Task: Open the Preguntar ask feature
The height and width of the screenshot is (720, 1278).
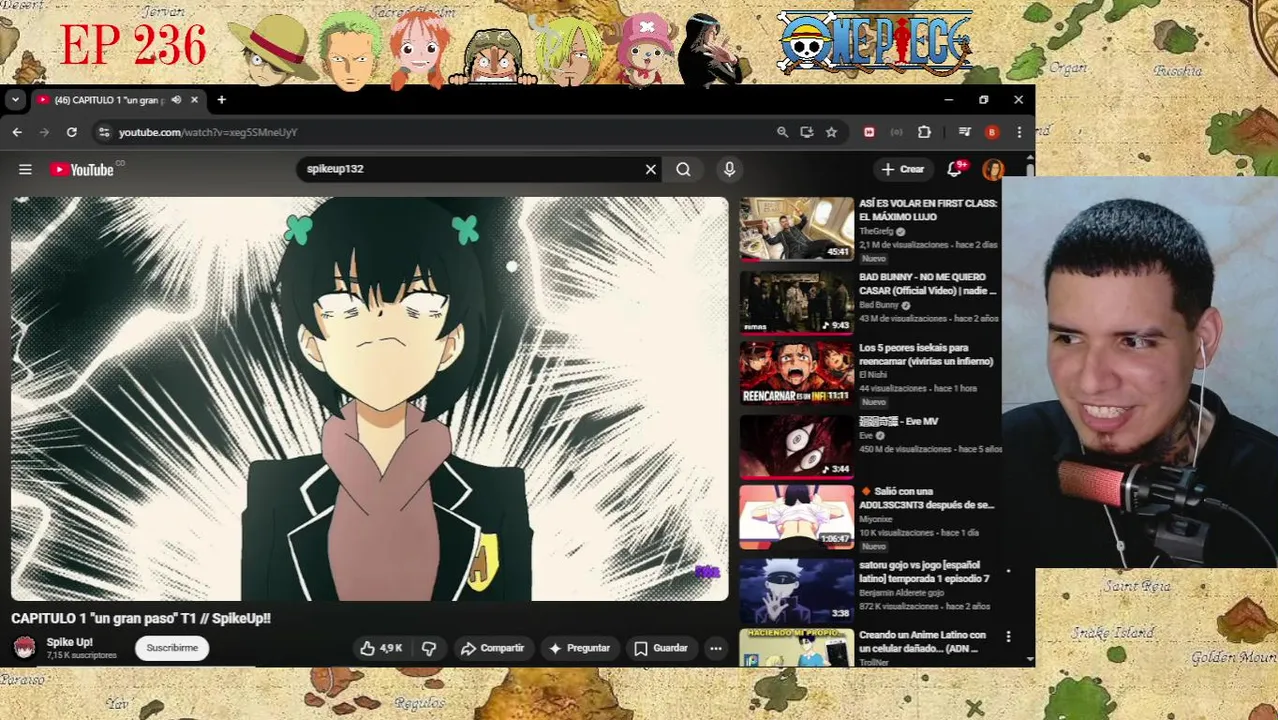Action: pos(579,648)
